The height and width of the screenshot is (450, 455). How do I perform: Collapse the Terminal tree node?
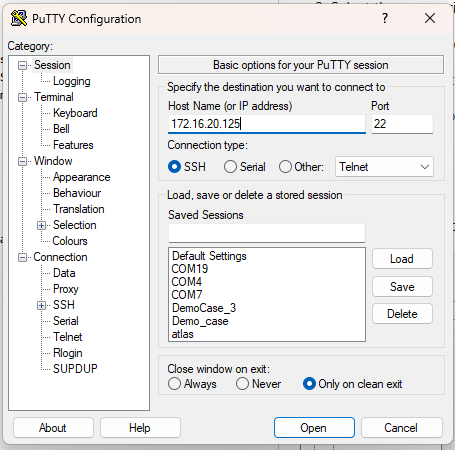pyautogui.click(x=22, y=97)
